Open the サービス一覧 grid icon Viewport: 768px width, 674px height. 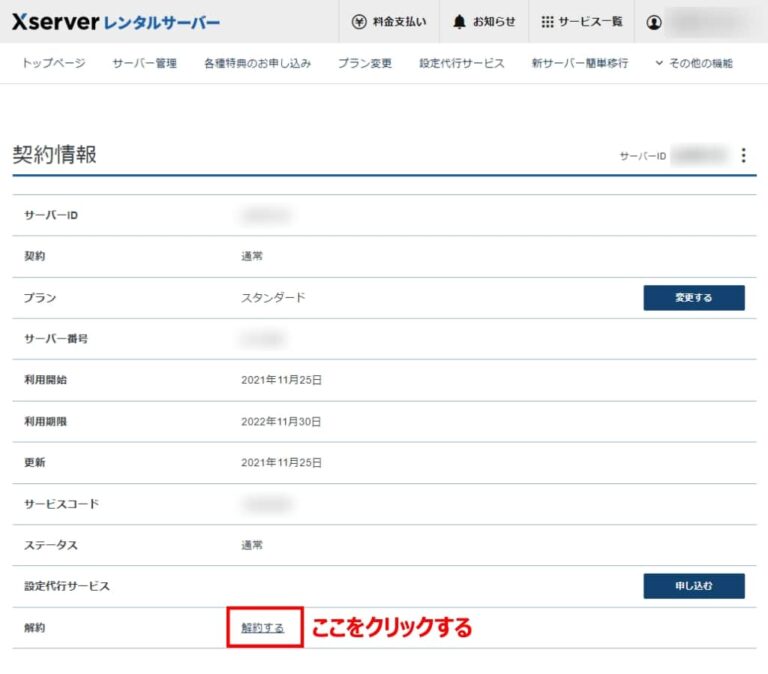[x=547, y=22]
